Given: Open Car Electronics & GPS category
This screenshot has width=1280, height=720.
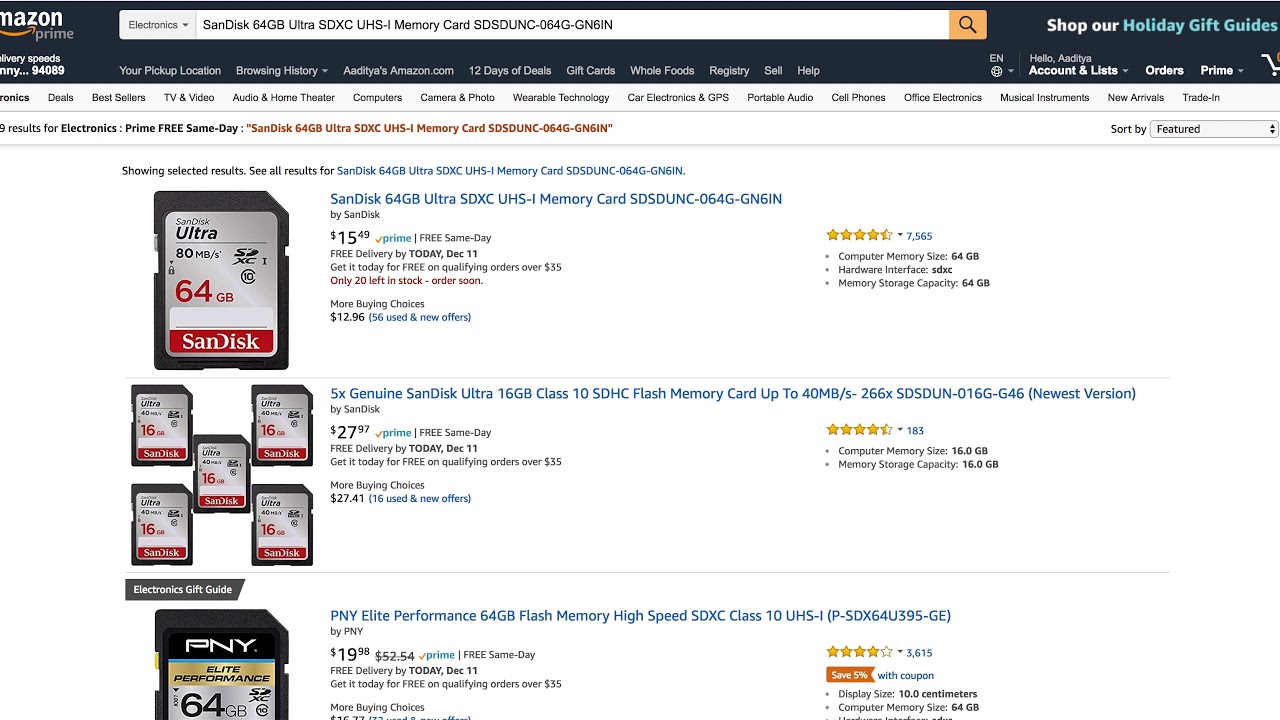Looking at the screenshot, I should pyautogui.click(x=678, y=98).
